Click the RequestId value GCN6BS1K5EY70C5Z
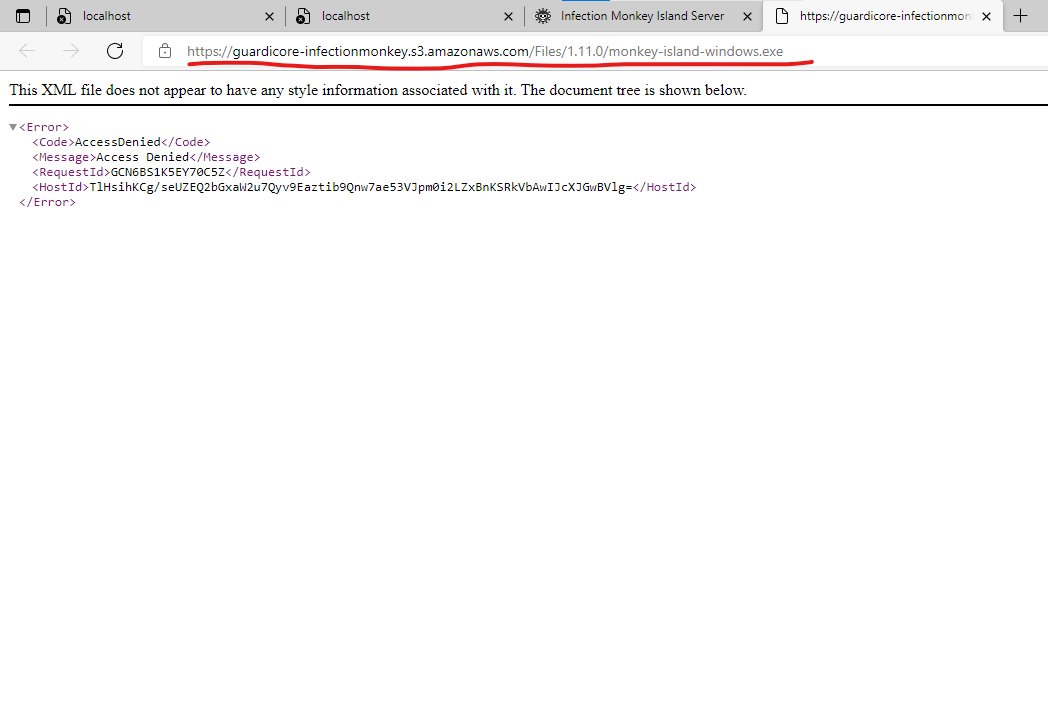The height and width of the screenshot is (702, 1048). 168,172
